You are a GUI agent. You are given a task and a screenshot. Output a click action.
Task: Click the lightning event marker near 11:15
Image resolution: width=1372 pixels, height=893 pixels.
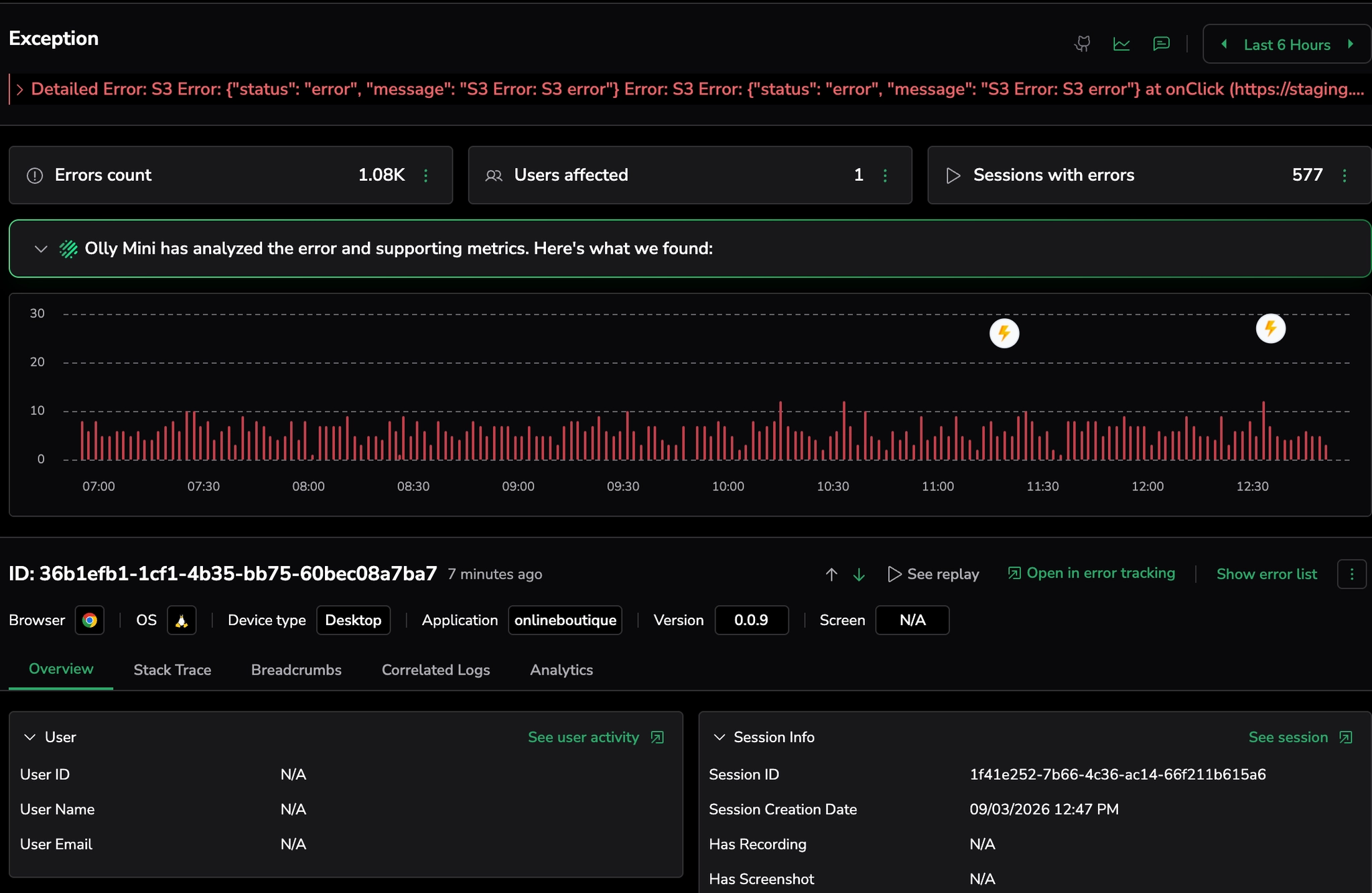pyautogui.click(x=1004, y=333)
